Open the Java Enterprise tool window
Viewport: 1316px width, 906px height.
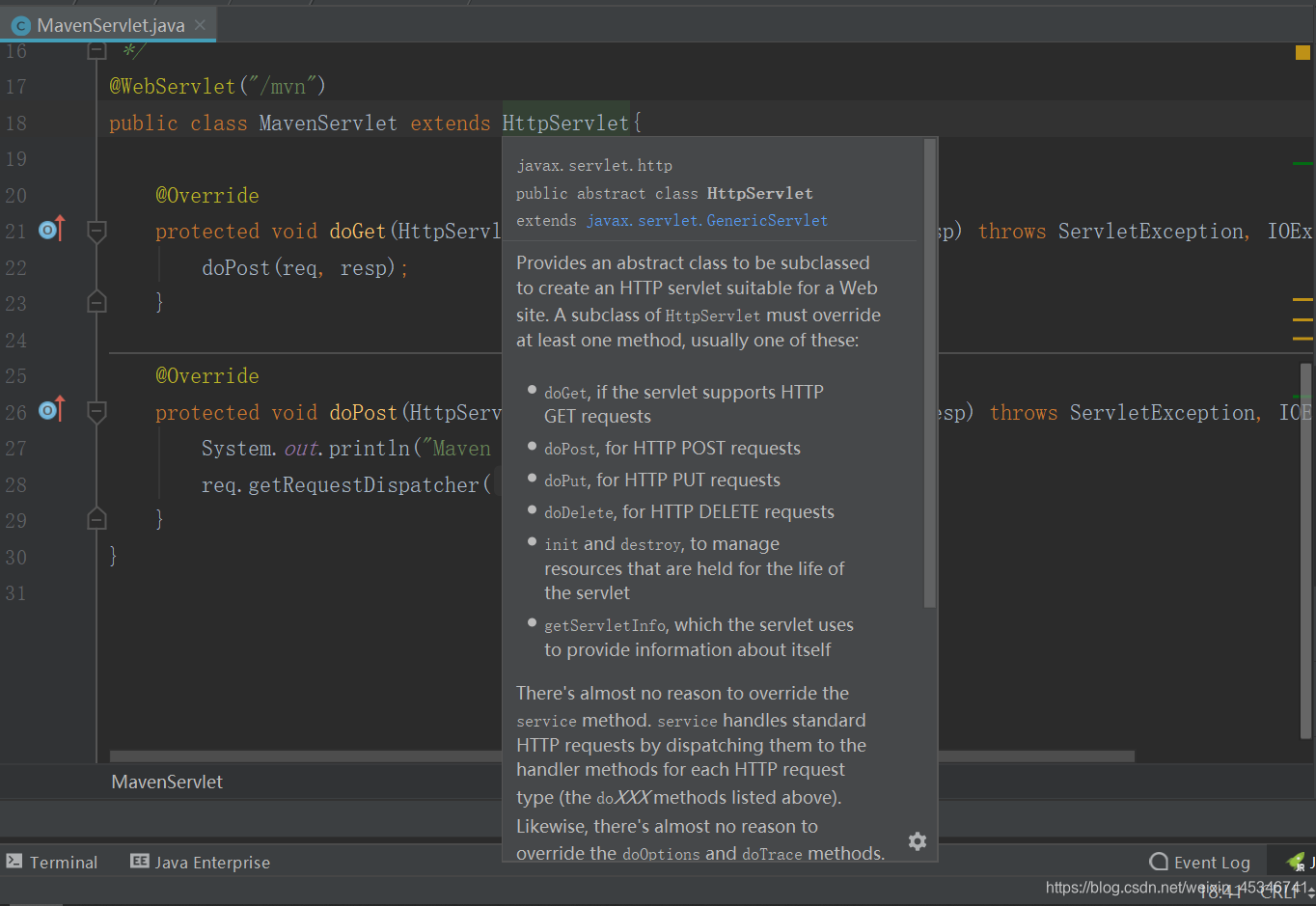[201, 862]
